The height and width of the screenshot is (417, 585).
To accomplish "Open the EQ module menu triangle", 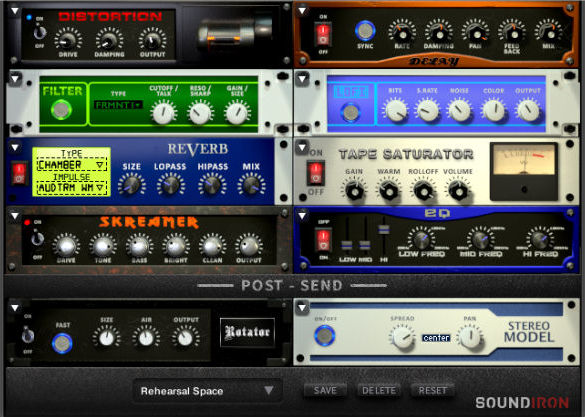I will (x=302, y=216).
